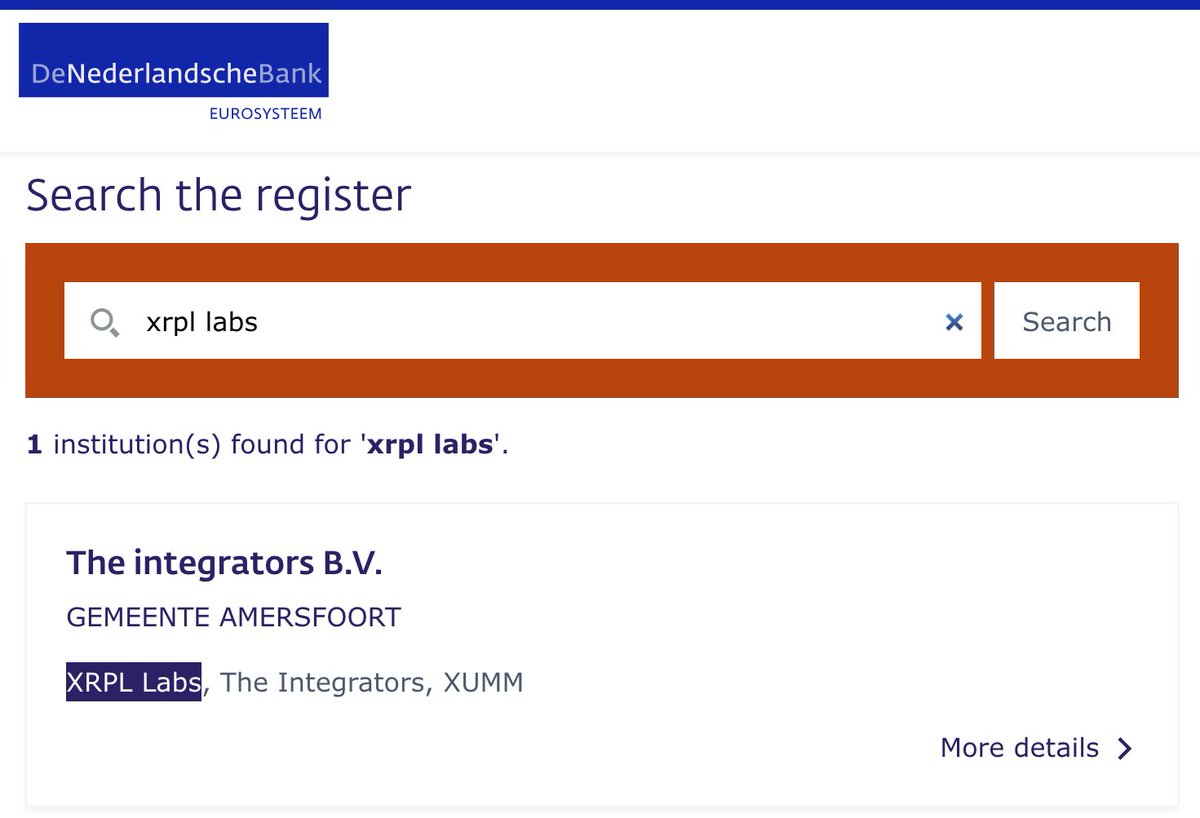The height and width of the screenshot is (818, 1200).
Task: Open More details link
Action: coord(1019,748)
